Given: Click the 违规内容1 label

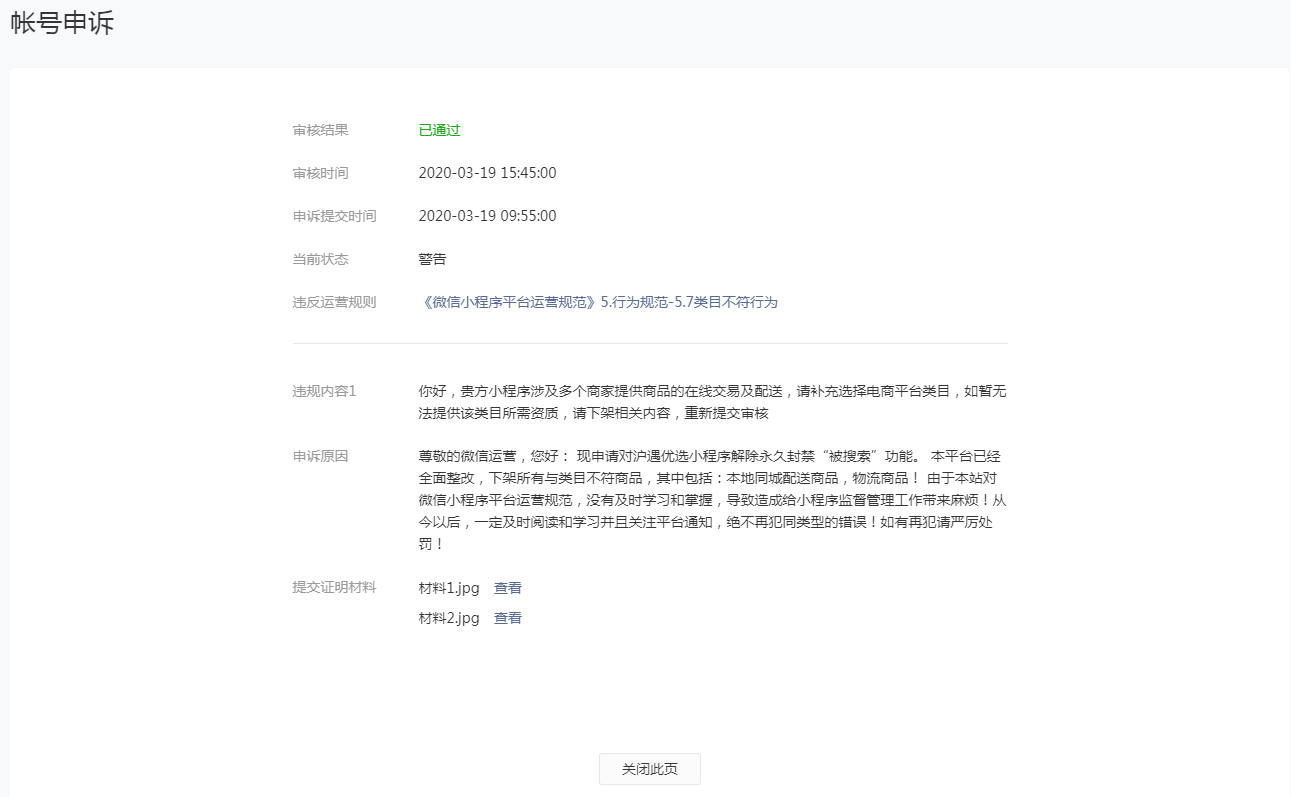Looking at the screenshot, I should point(325,391).
